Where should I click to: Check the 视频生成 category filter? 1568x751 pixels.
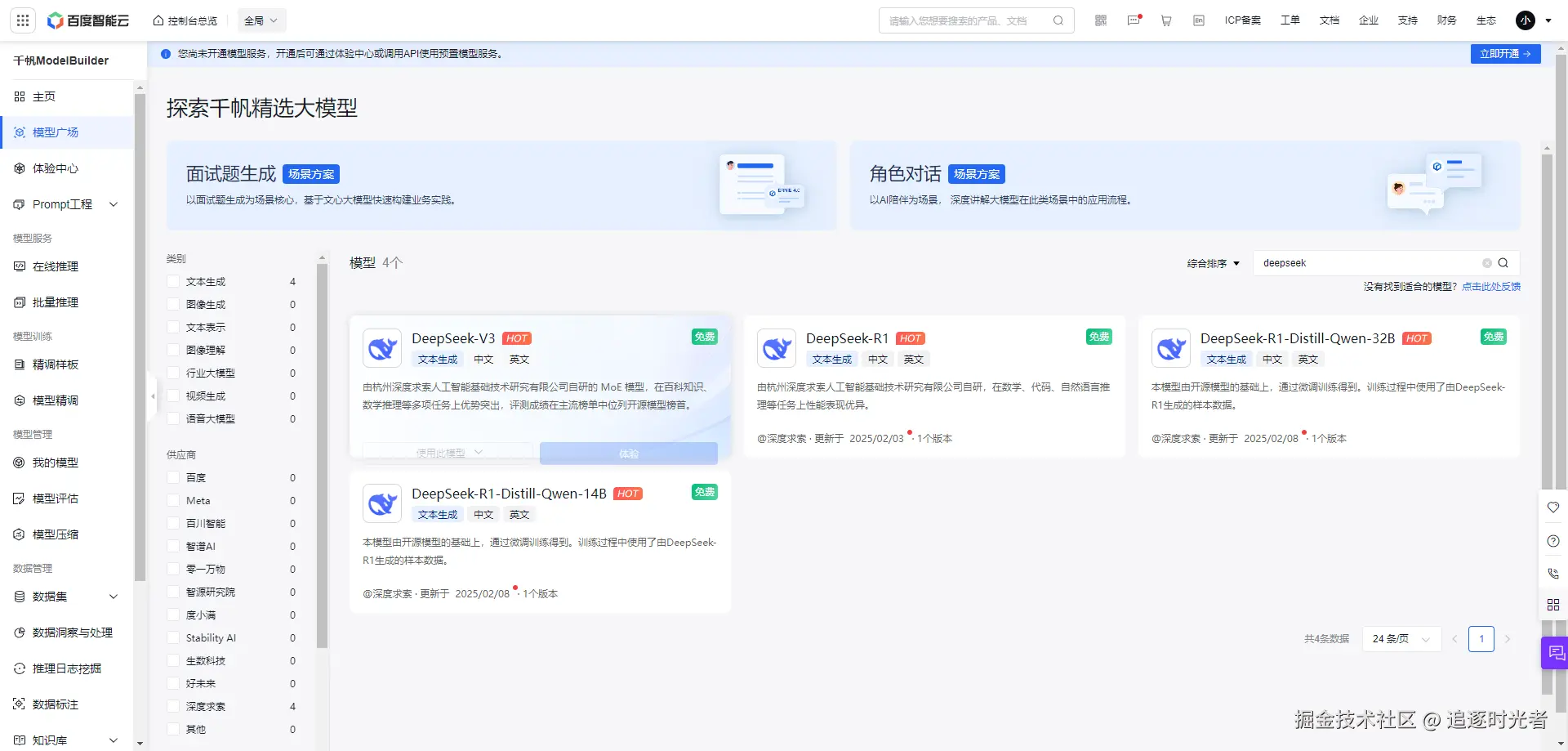point(173,396)
